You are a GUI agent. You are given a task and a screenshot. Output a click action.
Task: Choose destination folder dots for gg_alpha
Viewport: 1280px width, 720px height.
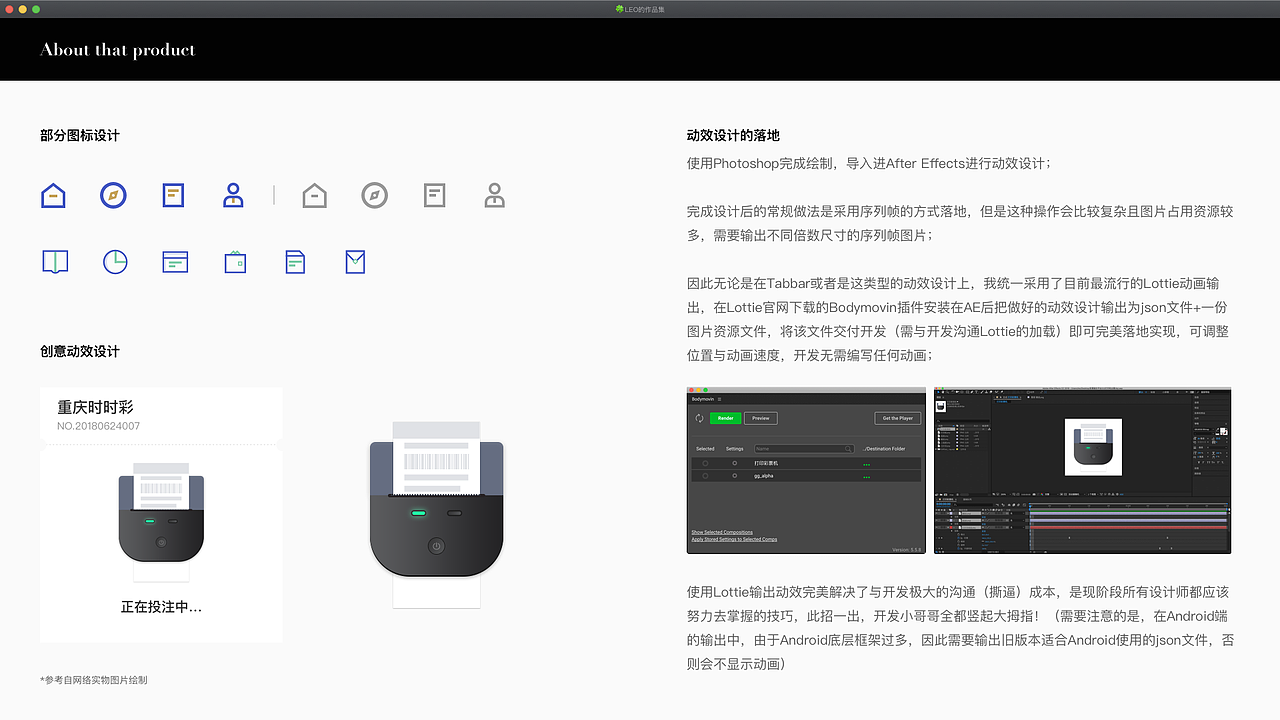point(867,477)
